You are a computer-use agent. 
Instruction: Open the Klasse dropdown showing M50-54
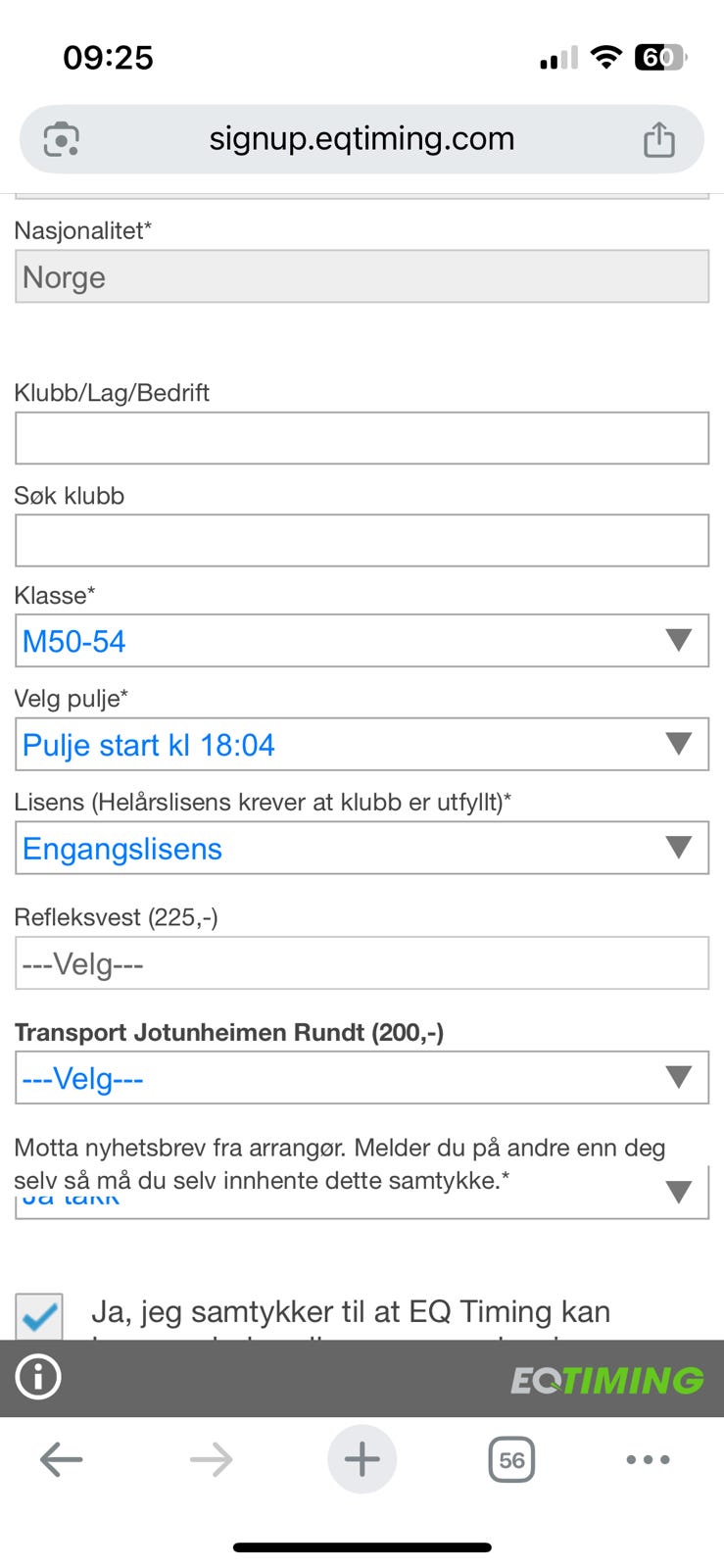(x=362, y=641)
